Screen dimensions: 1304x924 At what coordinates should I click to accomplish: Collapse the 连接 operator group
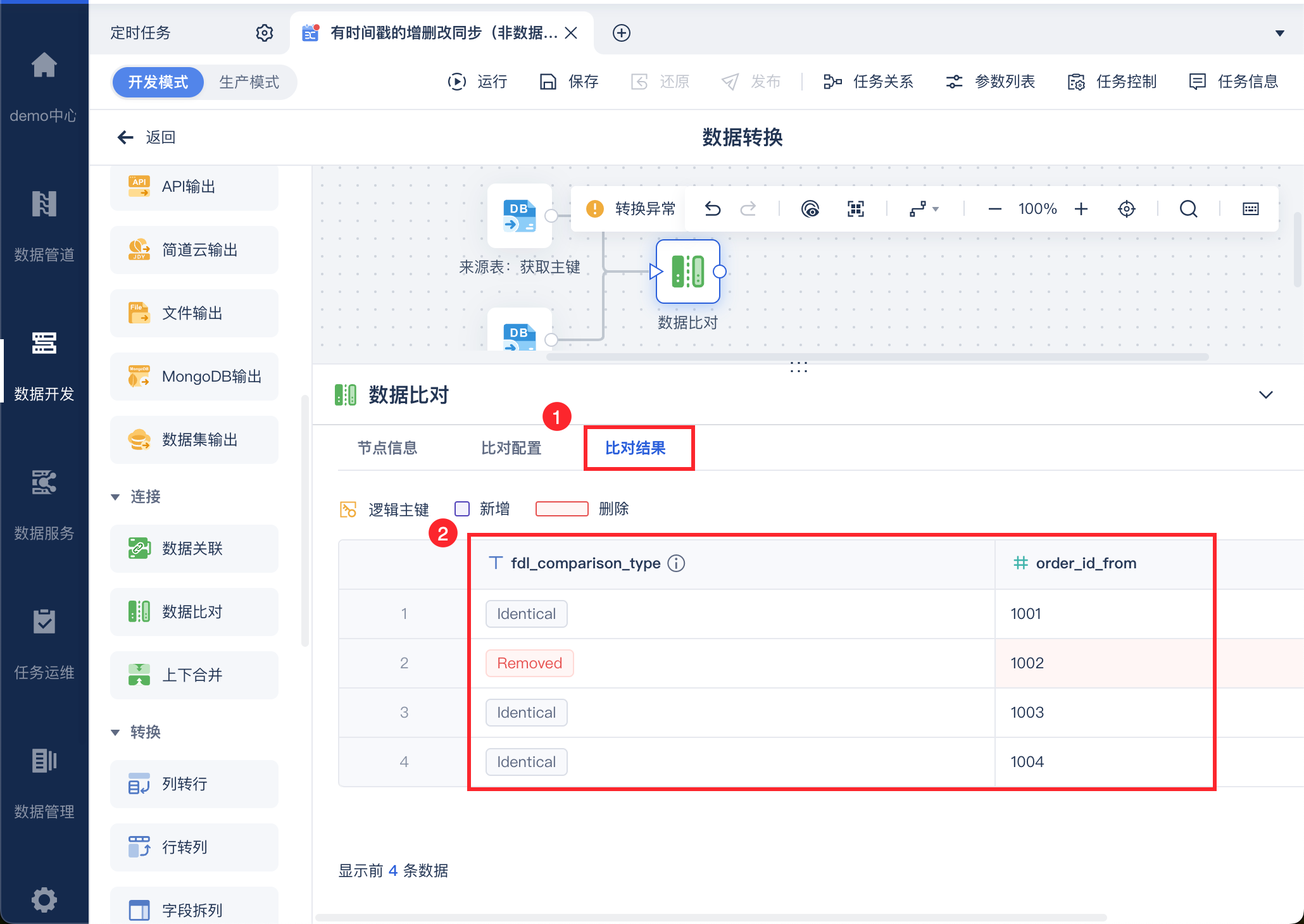coord(115,497)
